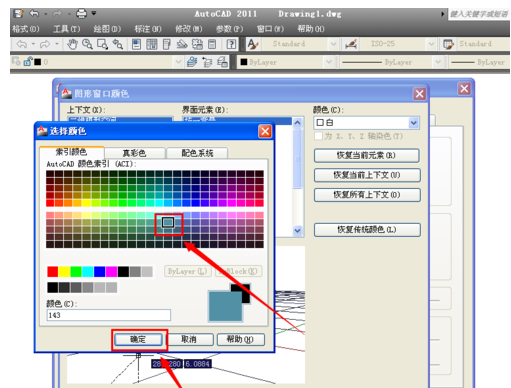Click the Plot printer icon in the title bar
This screenshot has width=511, height=388.
[x=82, y=14]
